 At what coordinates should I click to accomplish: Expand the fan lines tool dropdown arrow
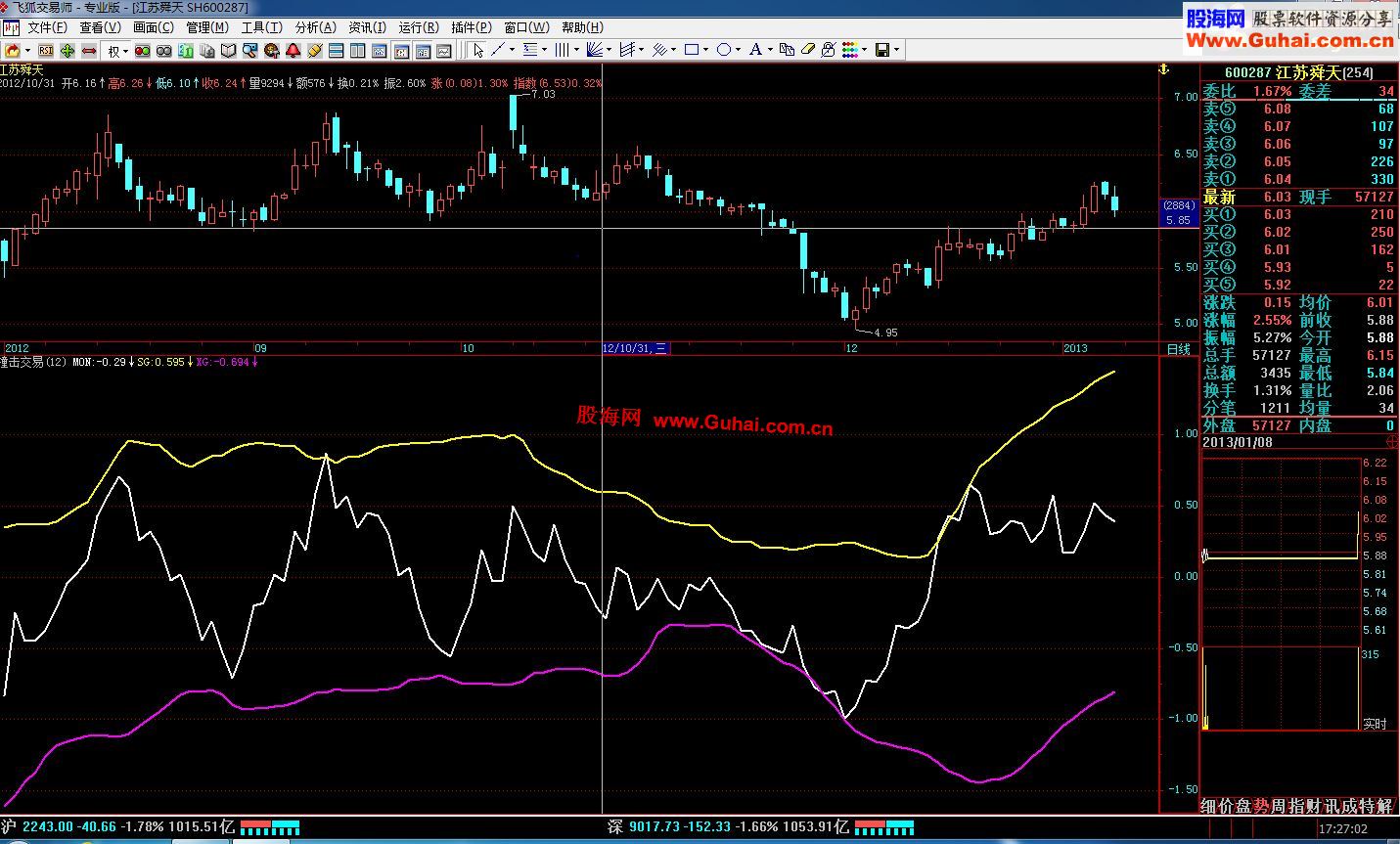(610, 50)
